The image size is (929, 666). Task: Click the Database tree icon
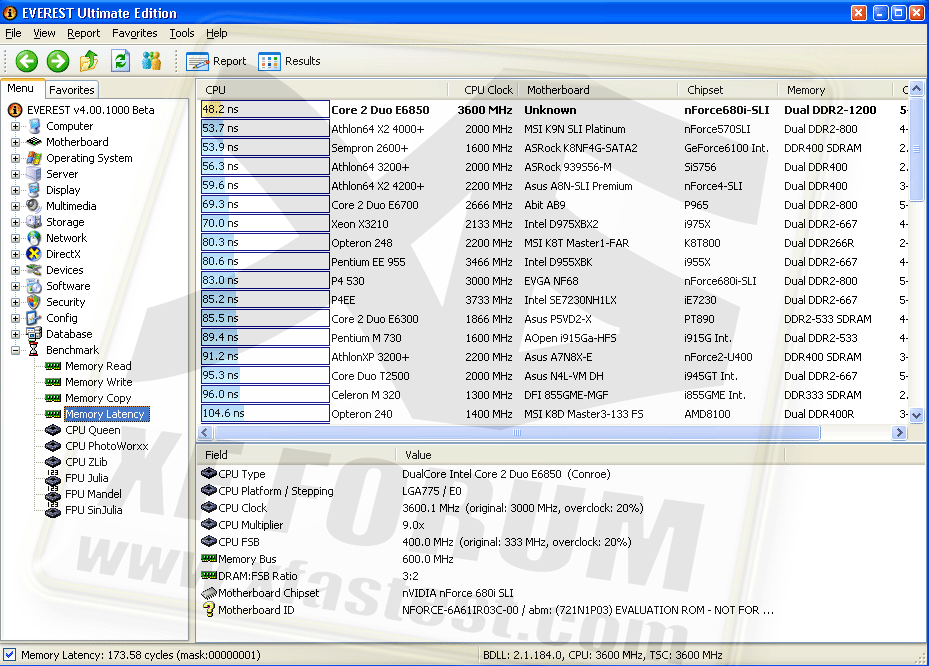[x=34, y=334]
